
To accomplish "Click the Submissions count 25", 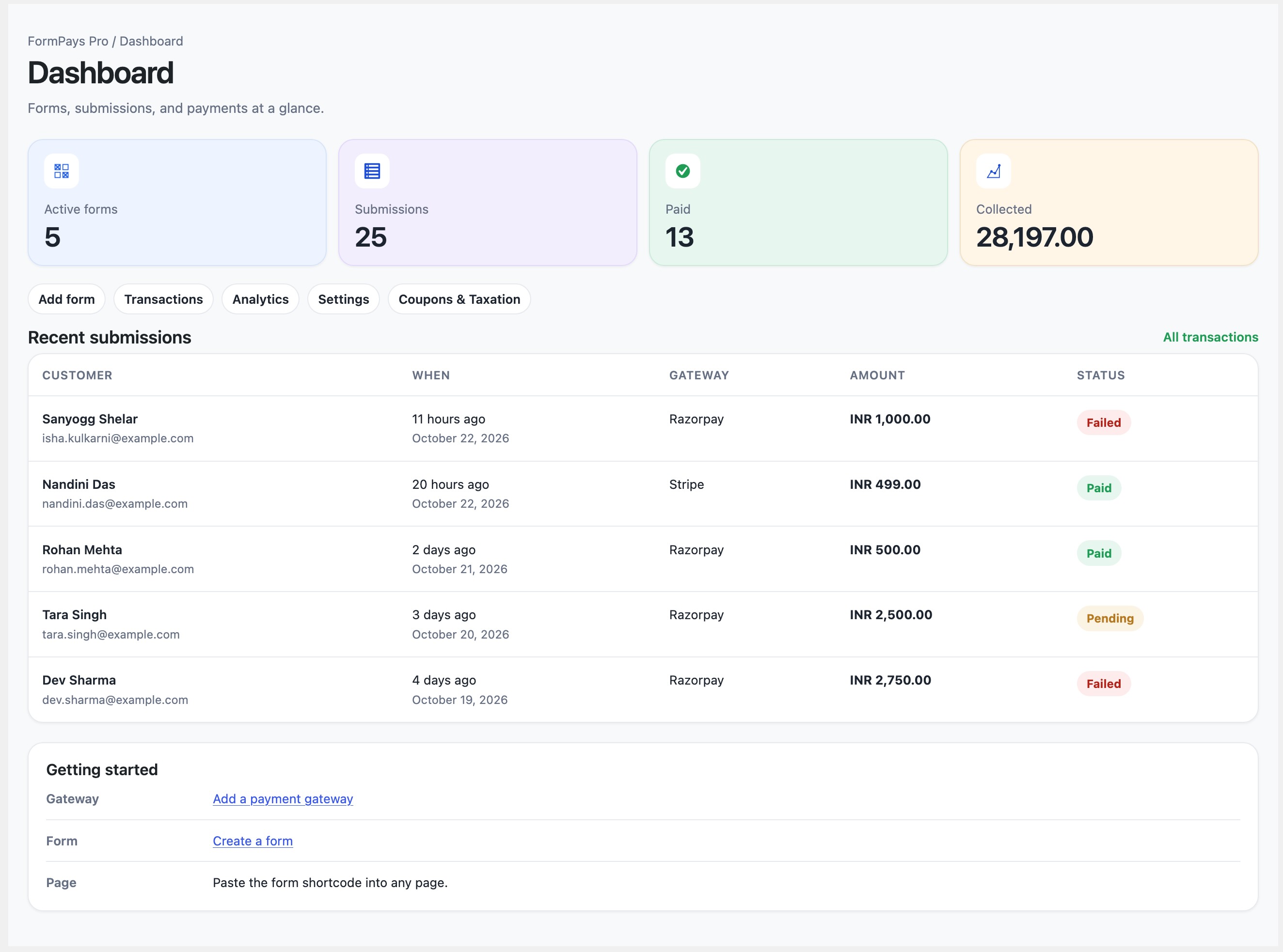I will click(371, 237).
